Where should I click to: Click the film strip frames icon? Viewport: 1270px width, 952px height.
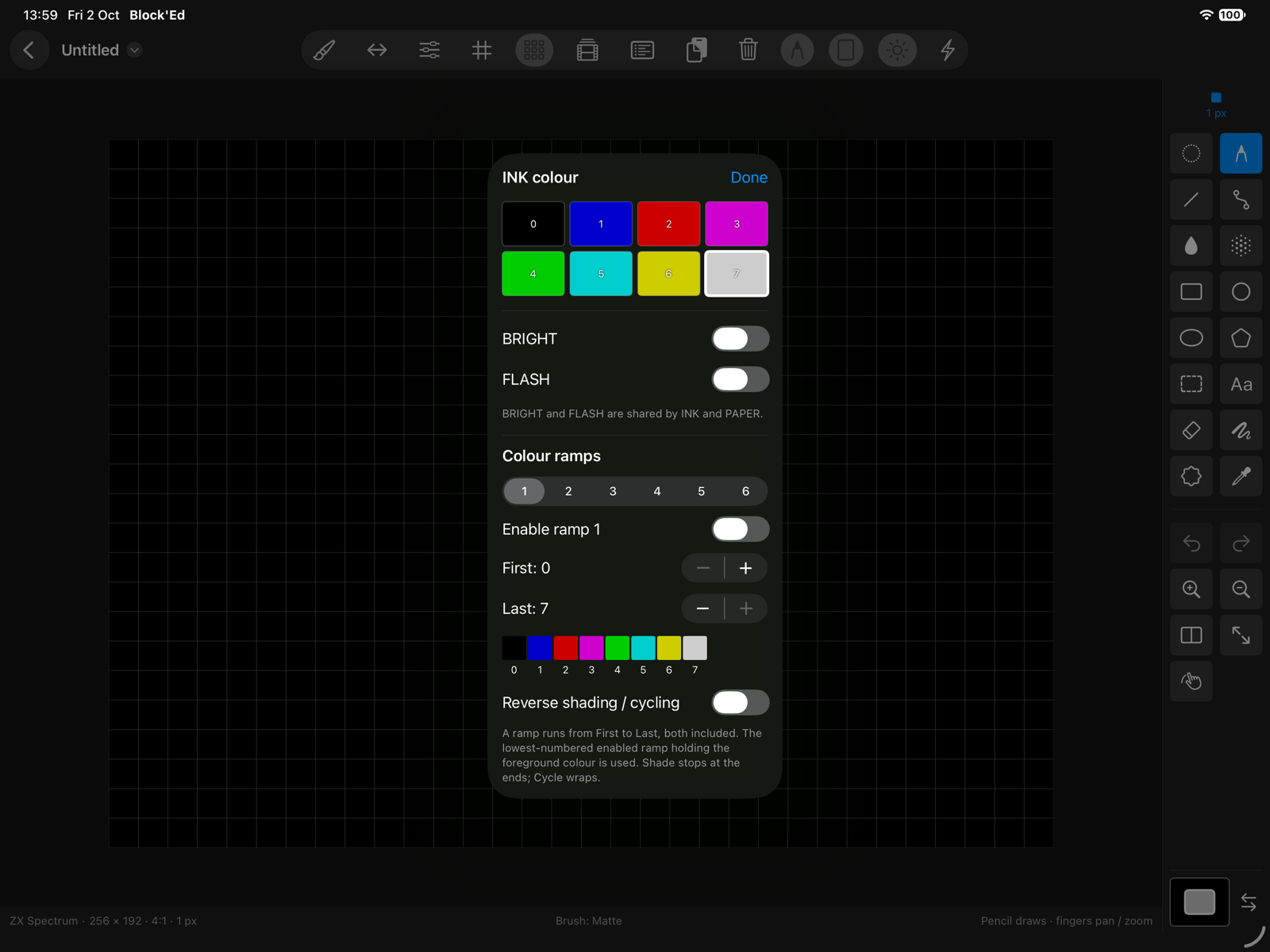point(587,50)
